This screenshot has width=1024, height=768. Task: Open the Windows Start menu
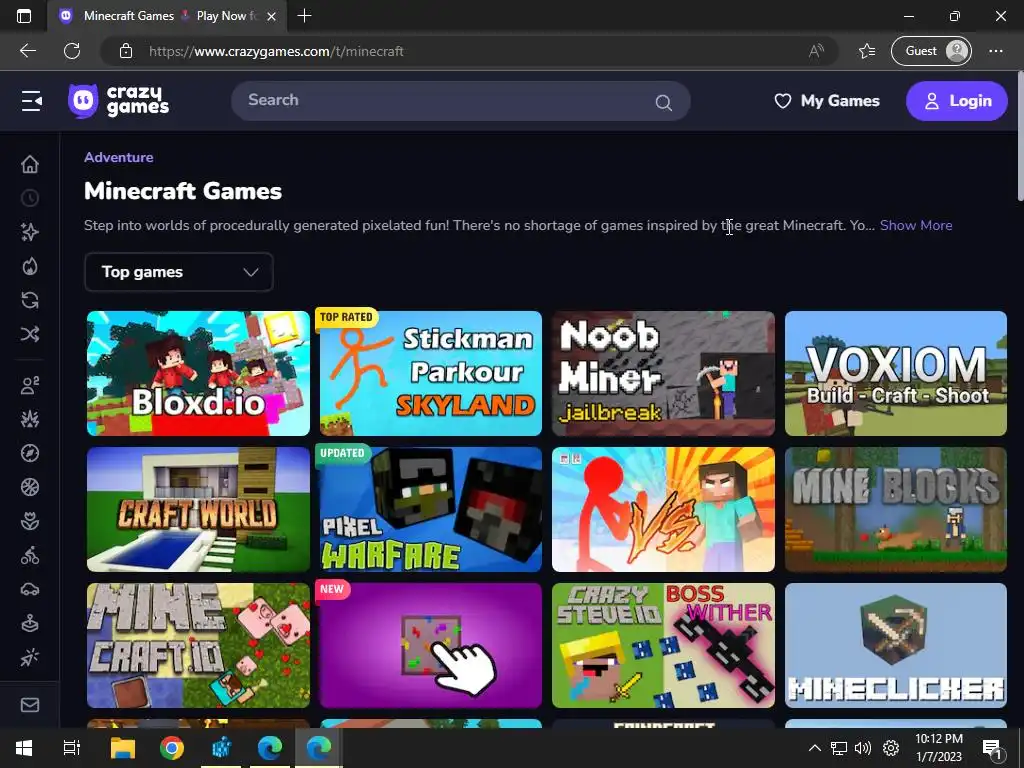click(24, 748)
